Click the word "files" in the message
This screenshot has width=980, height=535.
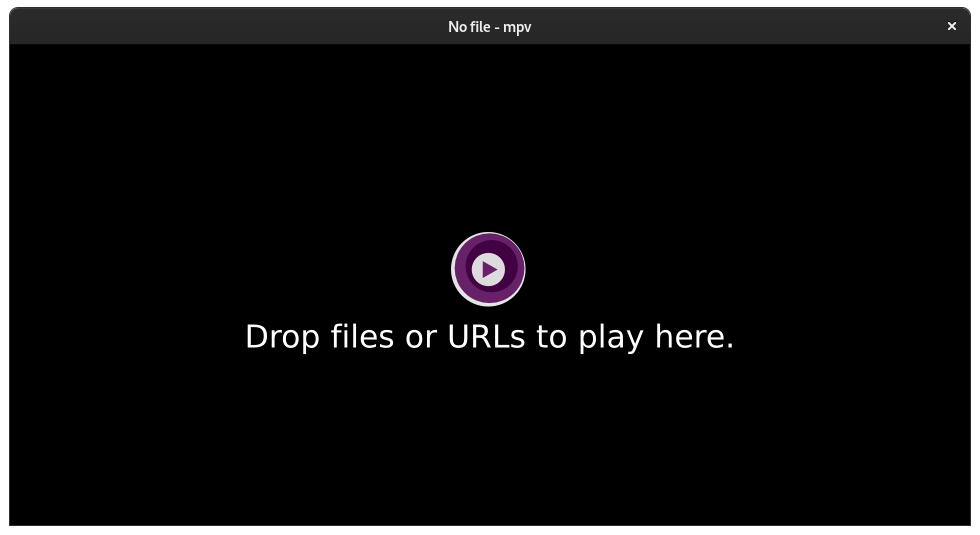point(362,336)
